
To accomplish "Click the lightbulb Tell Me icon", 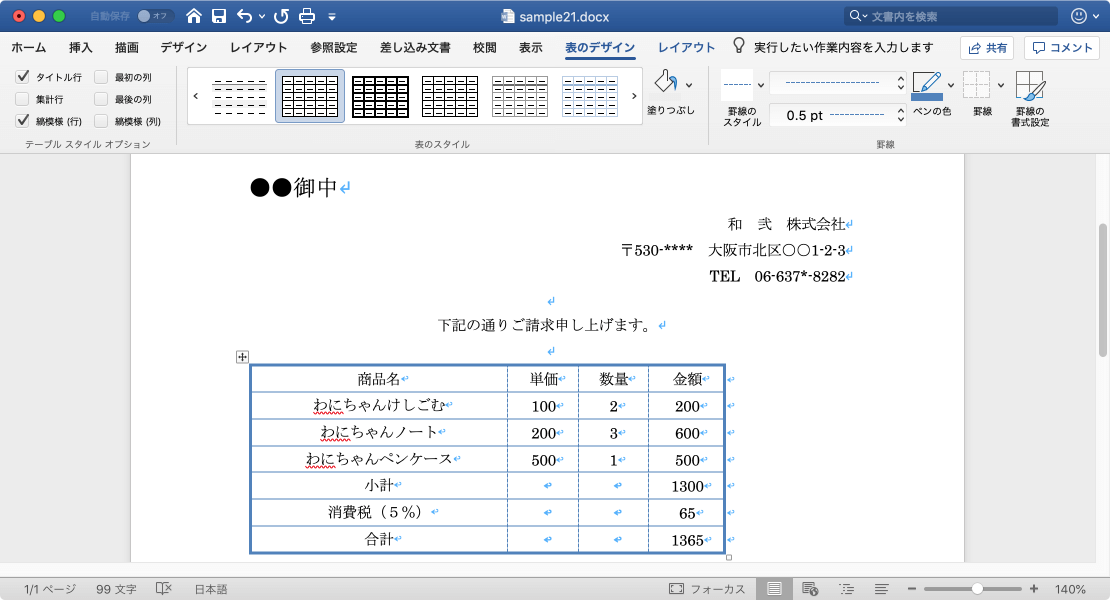I will [x=738, y=46].
